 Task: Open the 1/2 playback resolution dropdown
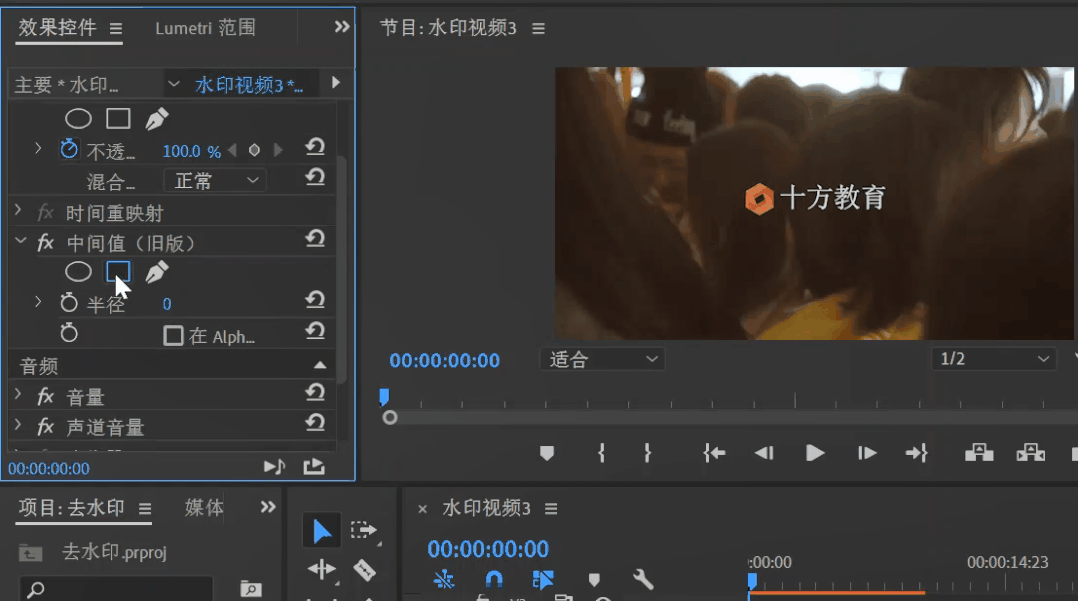(994, 359)
